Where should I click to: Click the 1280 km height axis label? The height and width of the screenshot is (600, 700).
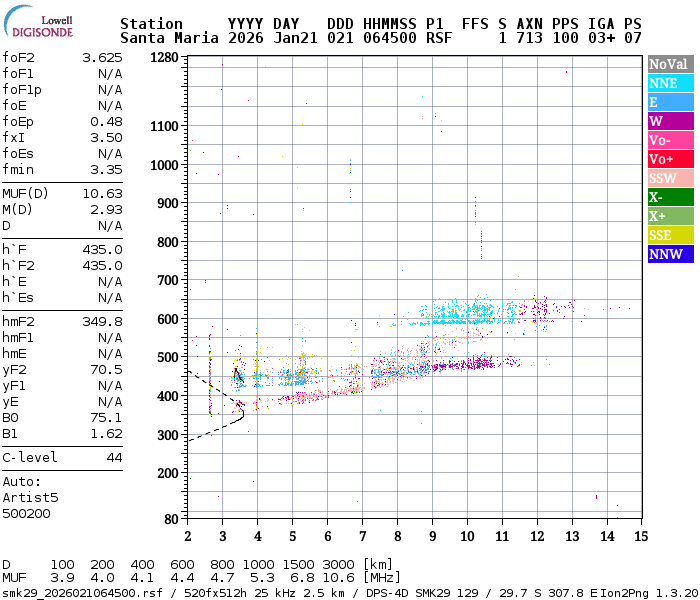point(165,58)
